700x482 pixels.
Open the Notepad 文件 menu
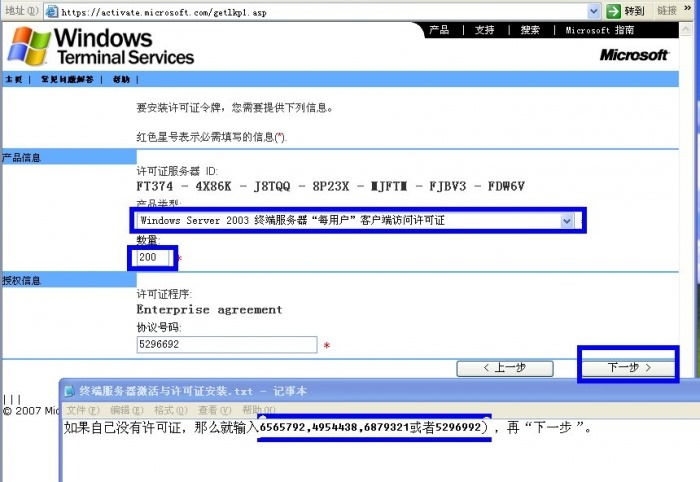pos(83,410)
